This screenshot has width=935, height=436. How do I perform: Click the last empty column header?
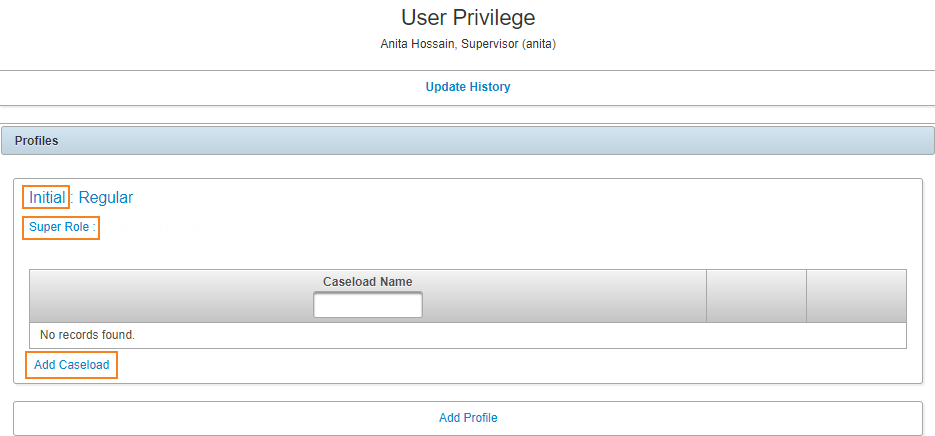(x=856, y=296)
